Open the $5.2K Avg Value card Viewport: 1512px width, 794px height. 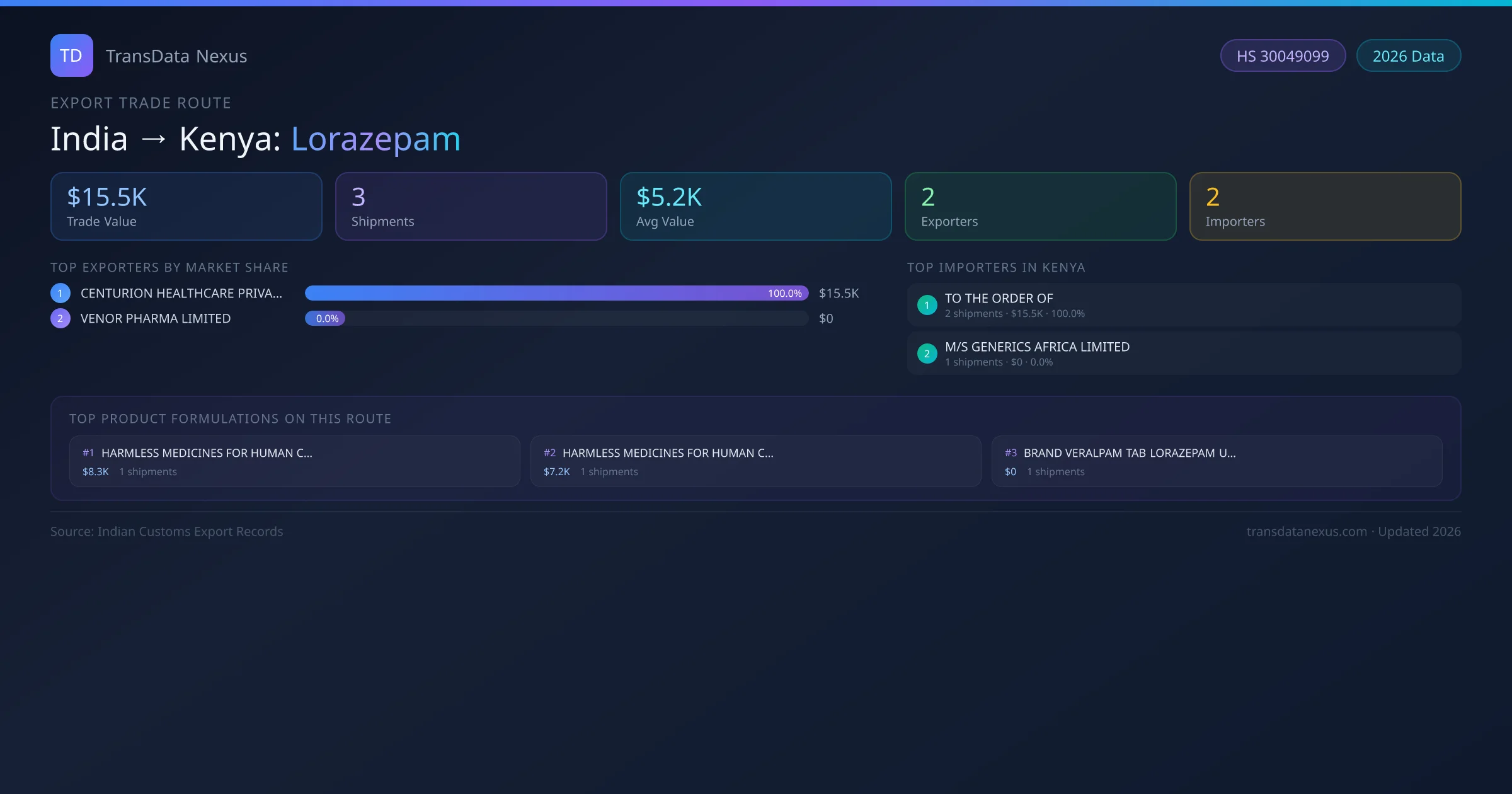[755, 207]
